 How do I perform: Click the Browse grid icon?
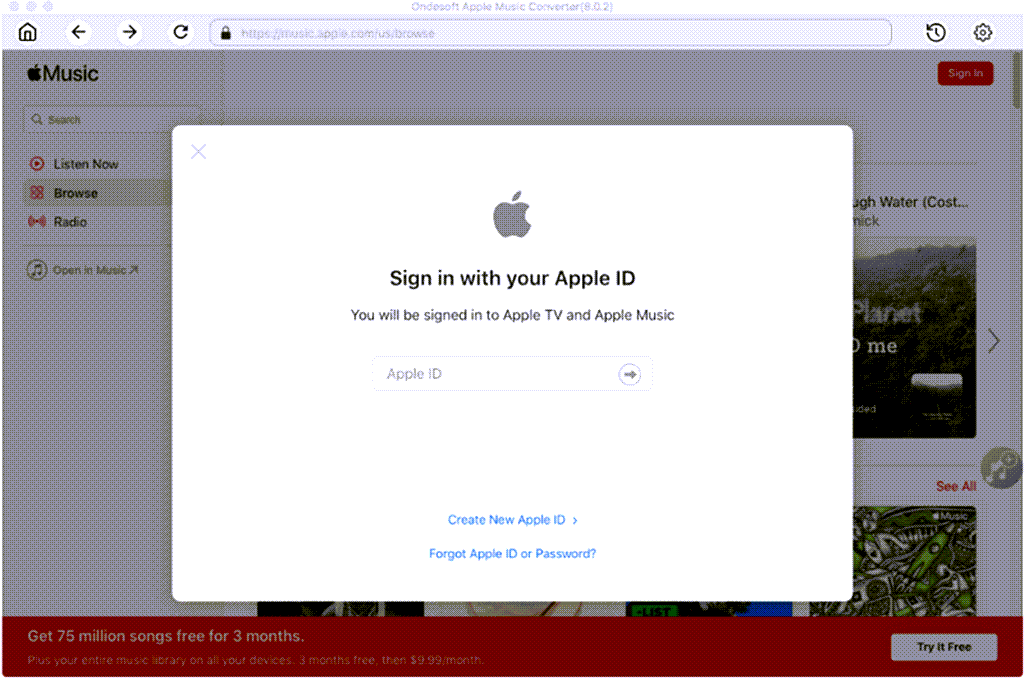[37, 193]
